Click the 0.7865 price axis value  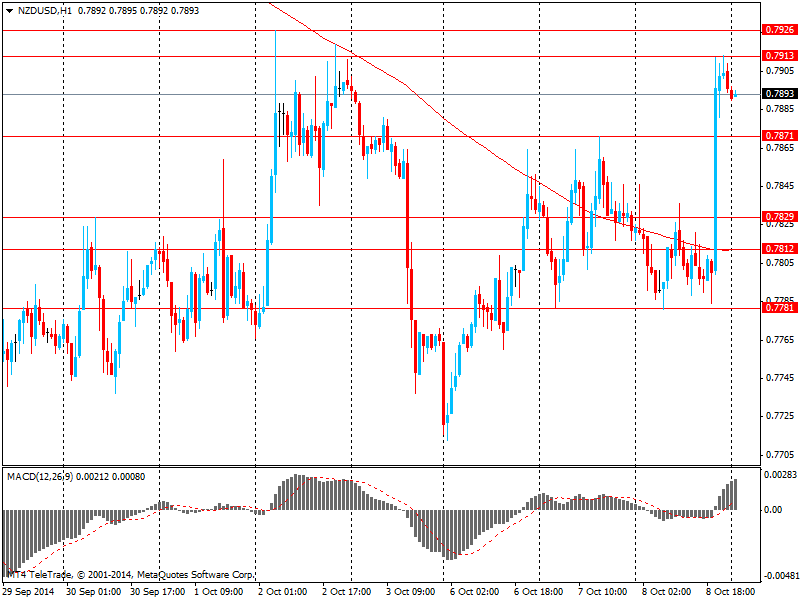(780, 147)
